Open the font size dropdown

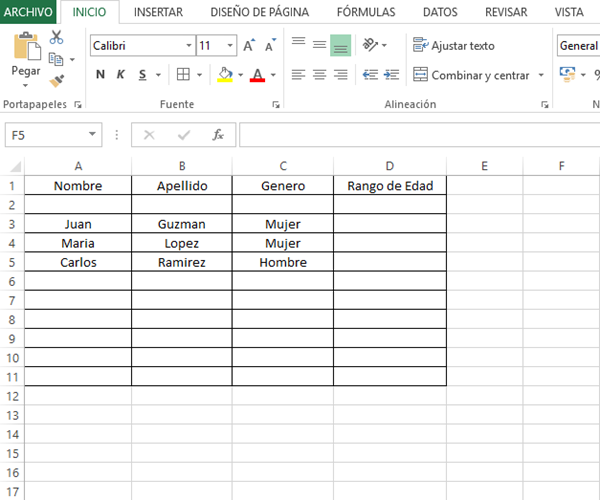230,46
